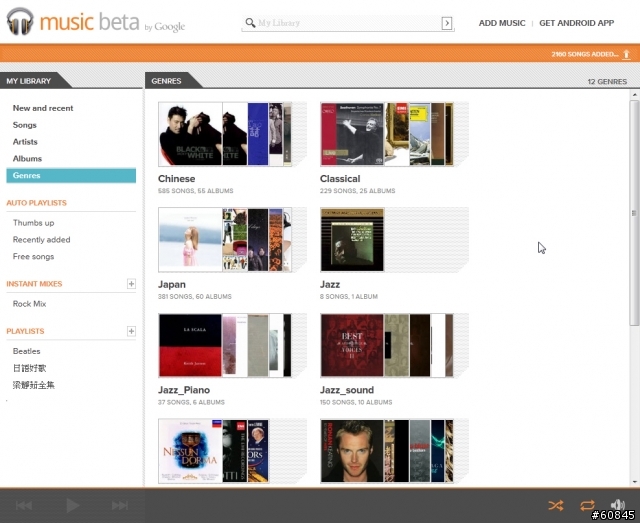
Task: Skip to previous track
Action: pyautogui.click(x=24, y=505)
